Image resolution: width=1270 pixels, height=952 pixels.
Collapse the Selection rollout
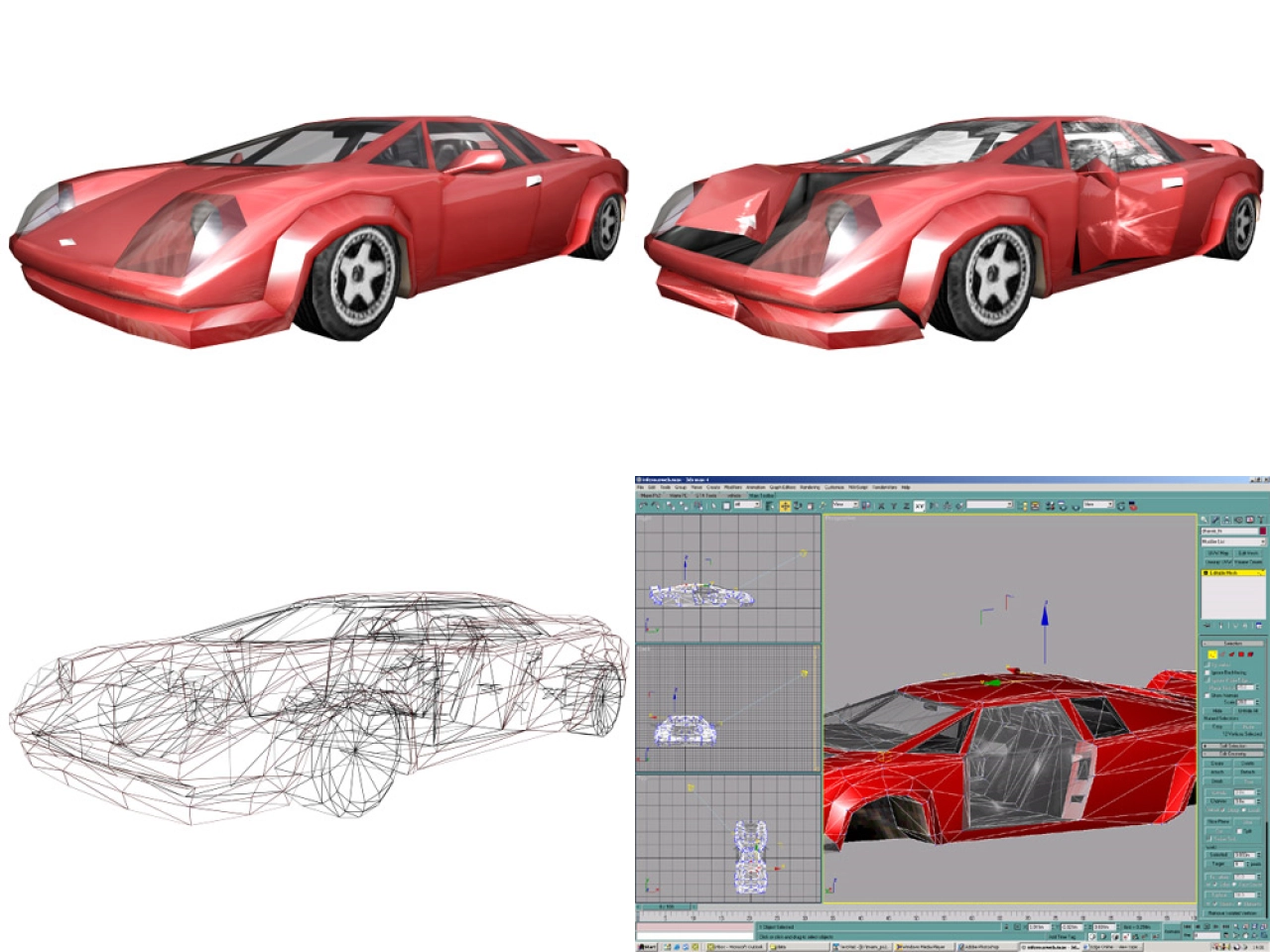pos(1233,644)
